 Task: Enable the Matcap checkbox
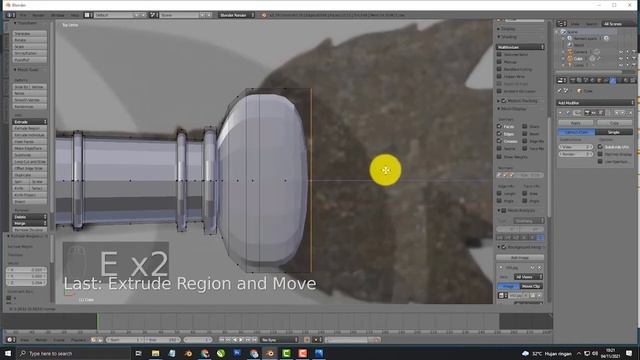pyautogui.click(x=499, y=62)
